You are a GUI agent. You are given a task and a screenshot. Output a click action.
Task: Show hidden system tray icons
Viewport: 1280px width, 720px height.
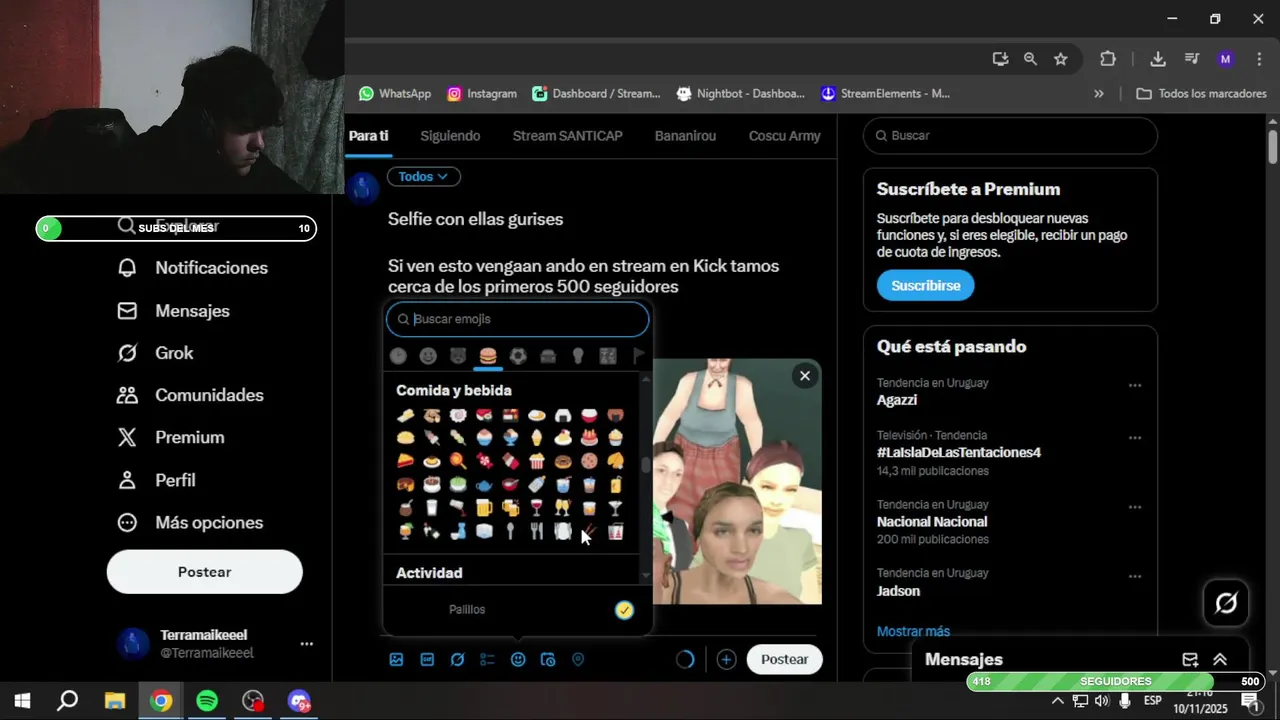coord(1058,700)
